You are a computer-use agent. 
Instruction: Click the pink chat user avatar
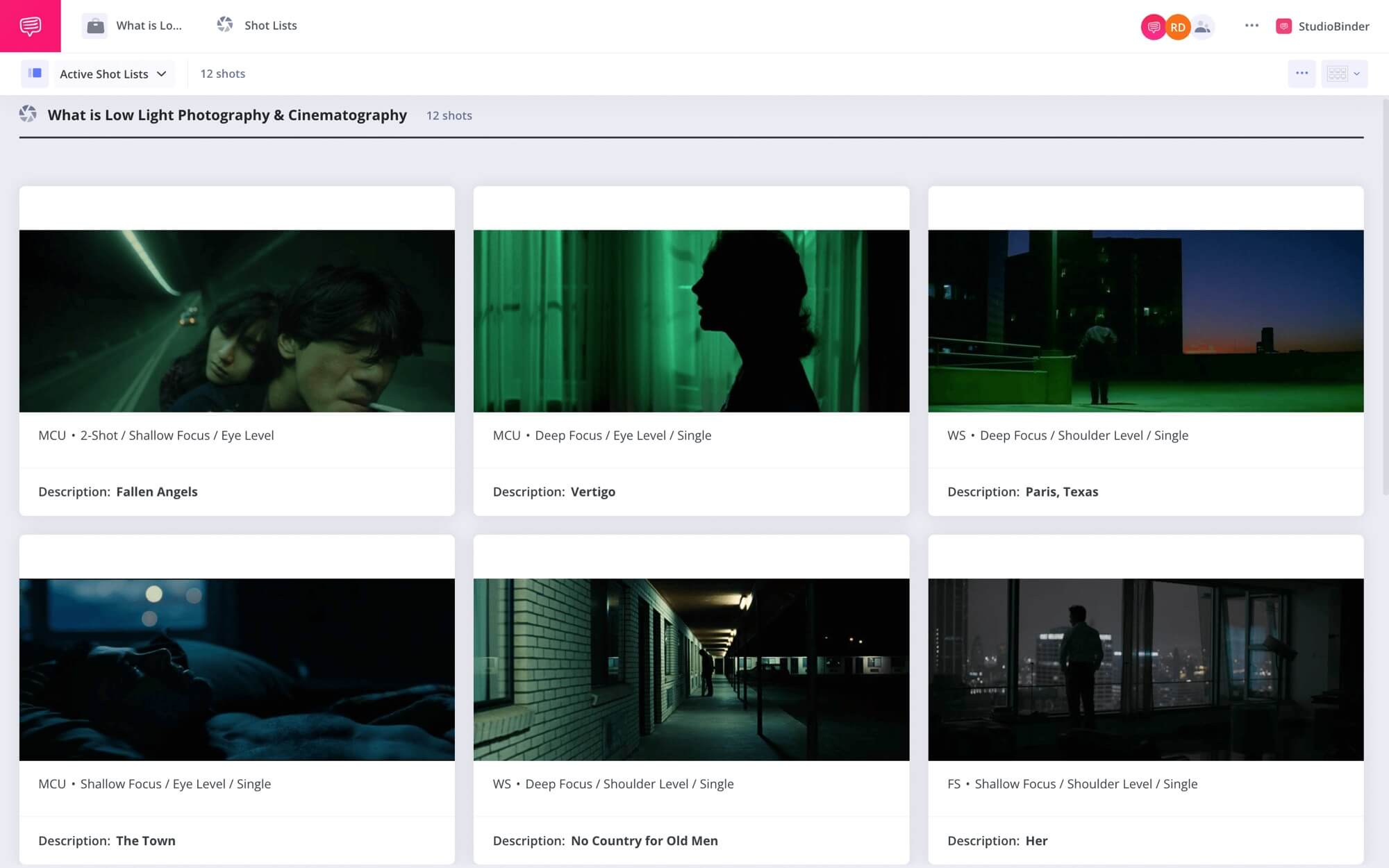[1153, 27]
